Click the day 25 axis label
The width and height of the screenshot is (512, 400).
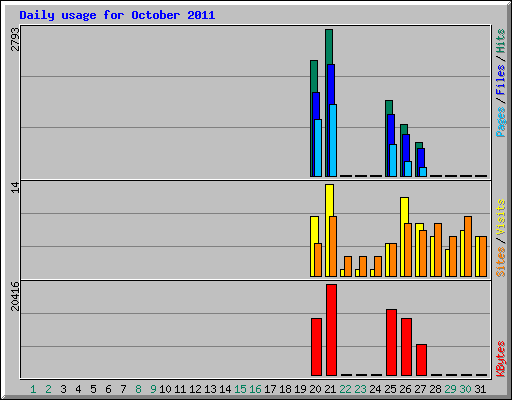point(390,389)
